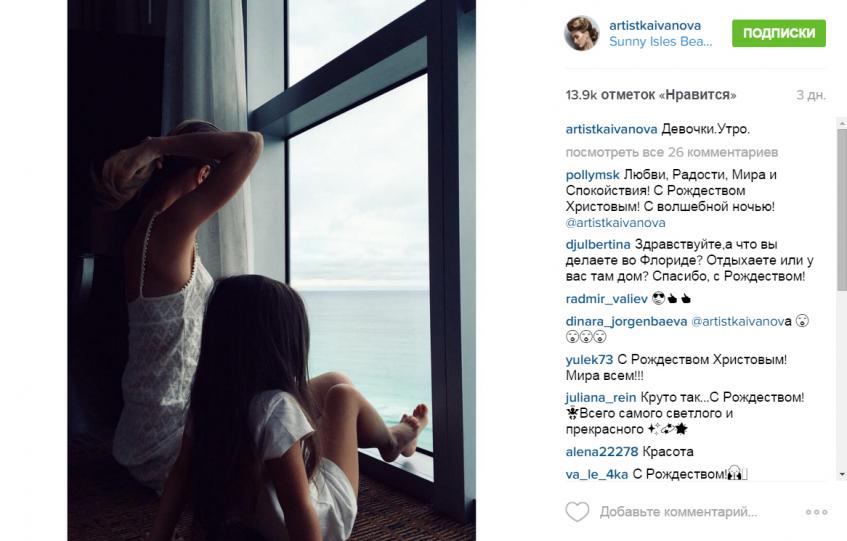Open the artistkaivanova username in header
The width and height of the screenshot is (847, 541).
(655, 25)
